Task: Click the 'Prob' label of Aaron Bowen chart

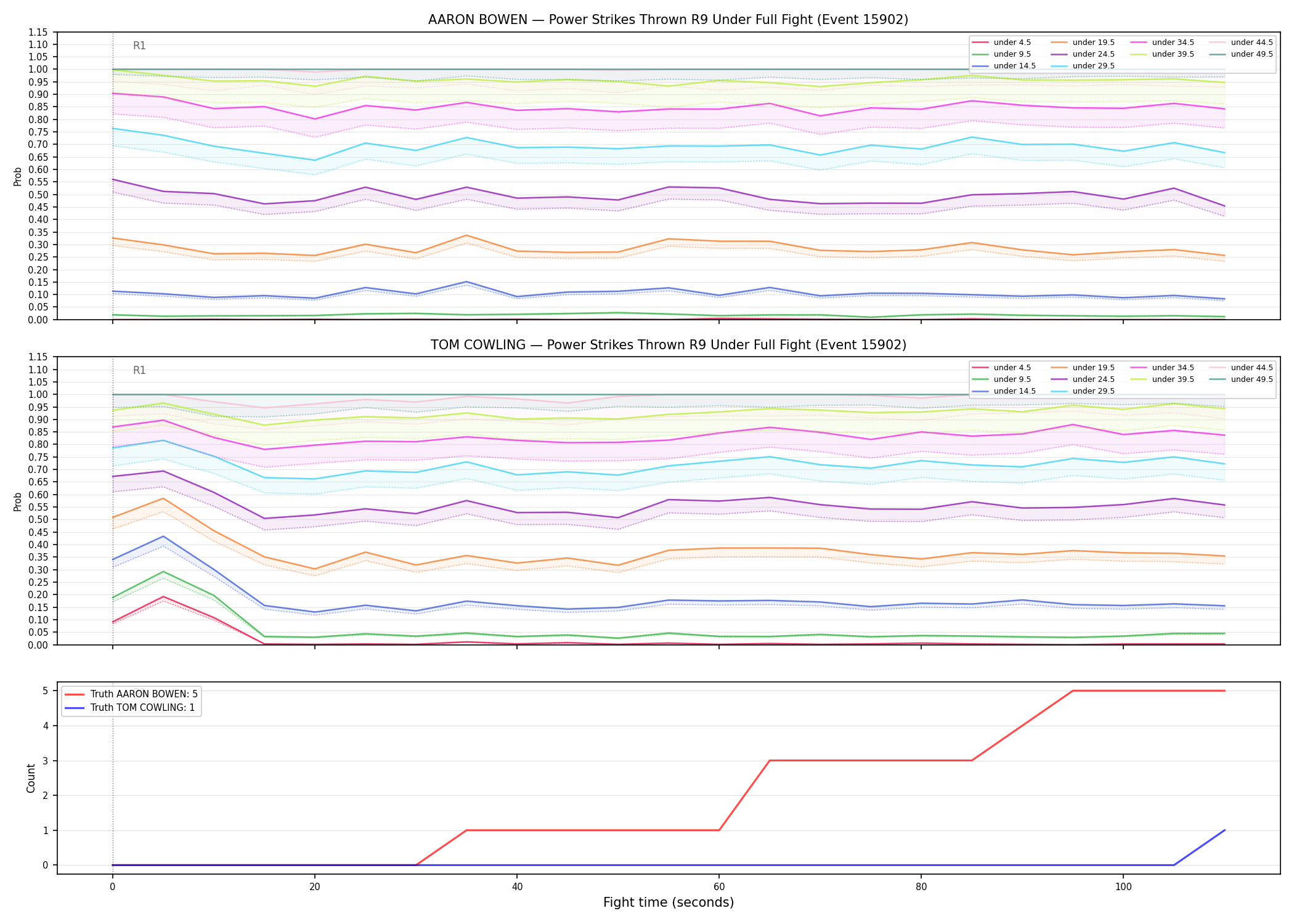Action: pyautogui.click(x=18, y=176)
